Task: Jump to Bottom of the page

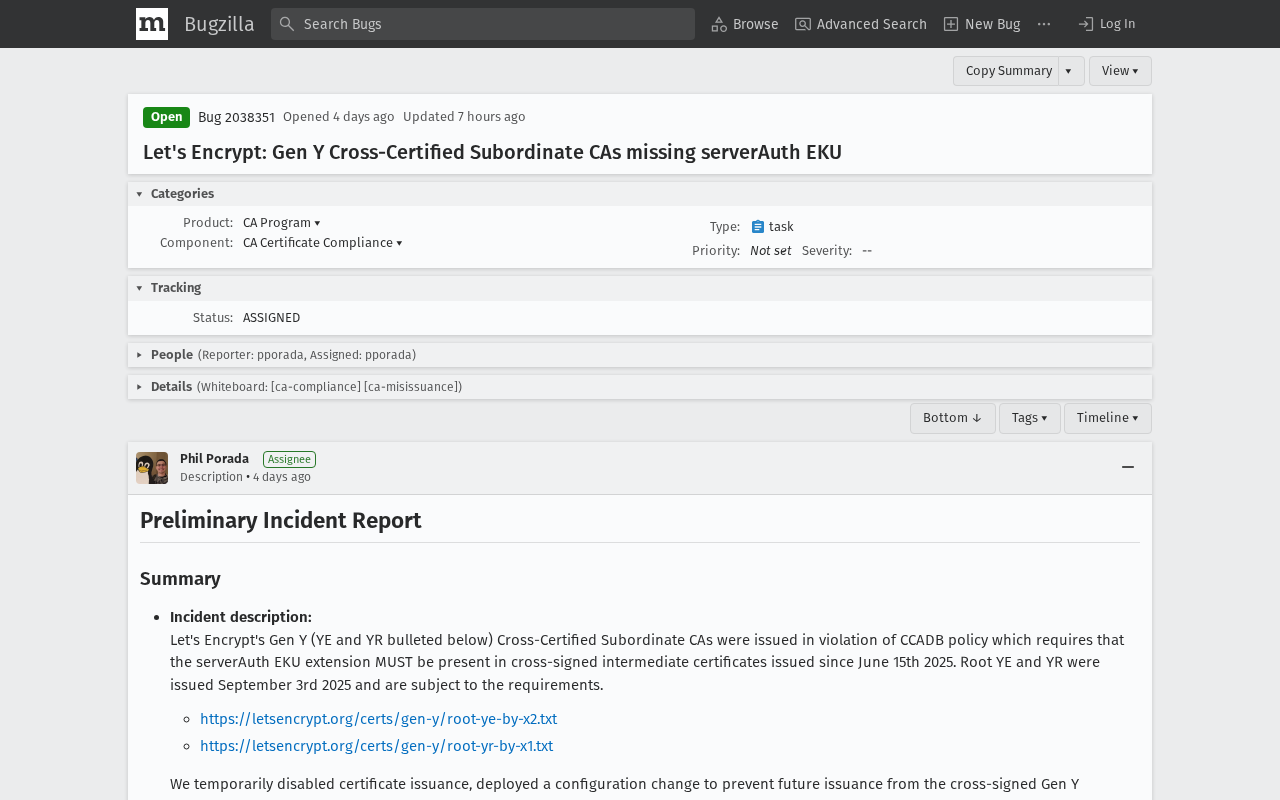Action: coord(952,418)
